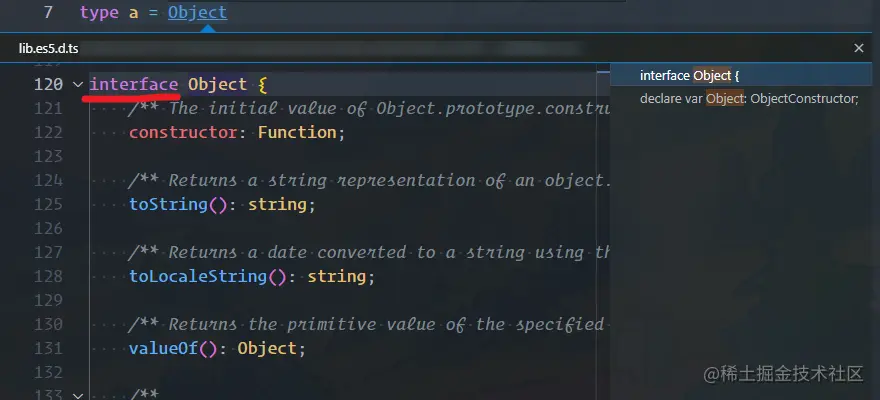The width and height of the screenshot is (880, 400).
Task: Click the 'interface' keyword on line 120
Action: coord(134,85)
